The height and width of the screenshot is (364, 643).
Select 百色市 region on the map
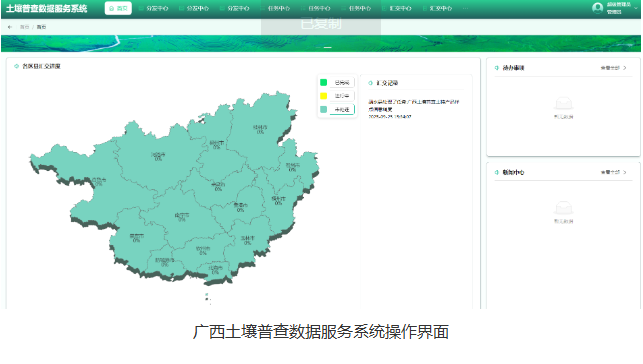coord(98,182)
